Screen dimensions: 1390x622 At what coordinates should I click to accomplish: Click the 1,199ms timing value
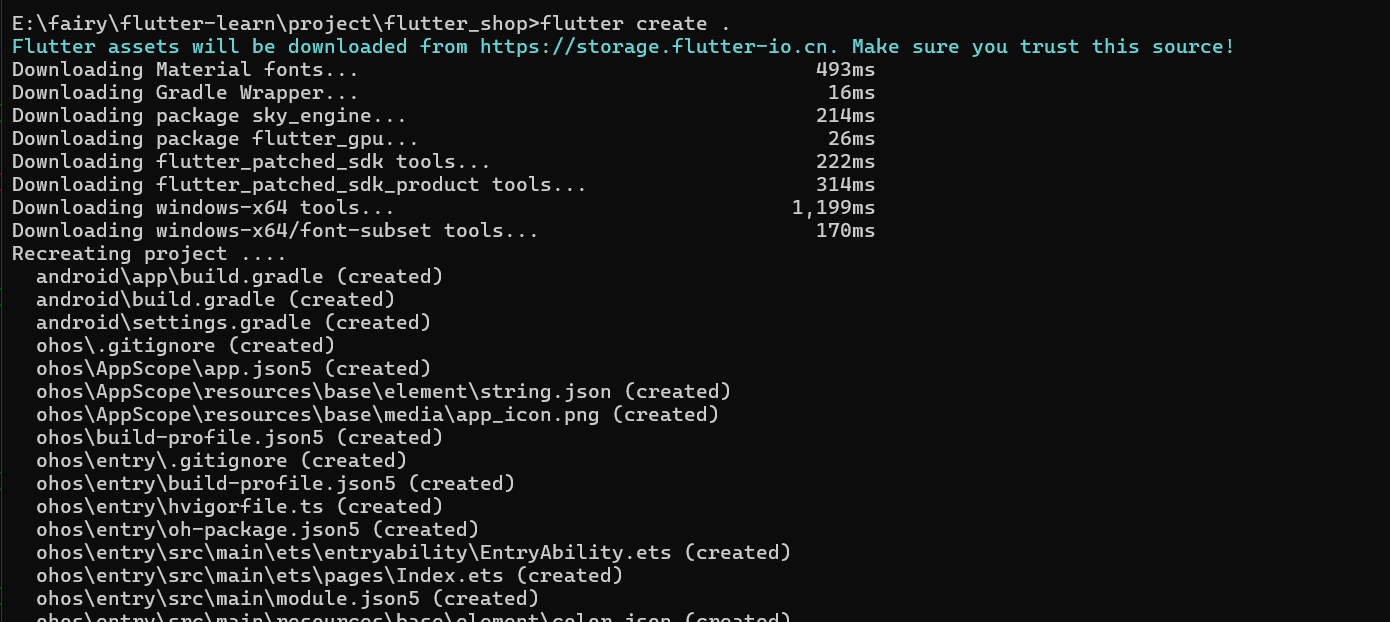(x=833, y=207)
